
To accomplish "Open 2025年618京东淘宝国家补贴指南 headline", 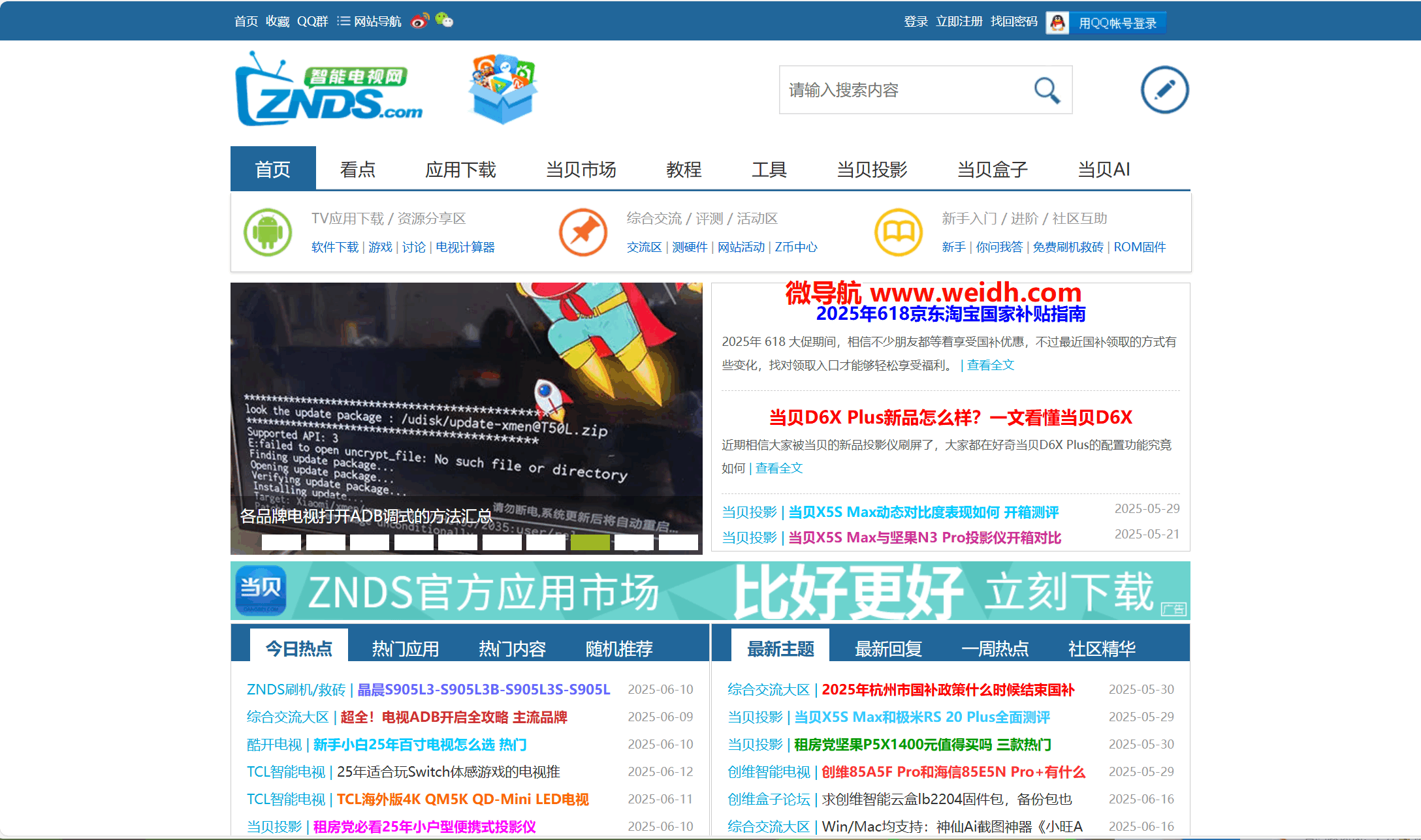I will pyautogui.click(x=951, y=314).
